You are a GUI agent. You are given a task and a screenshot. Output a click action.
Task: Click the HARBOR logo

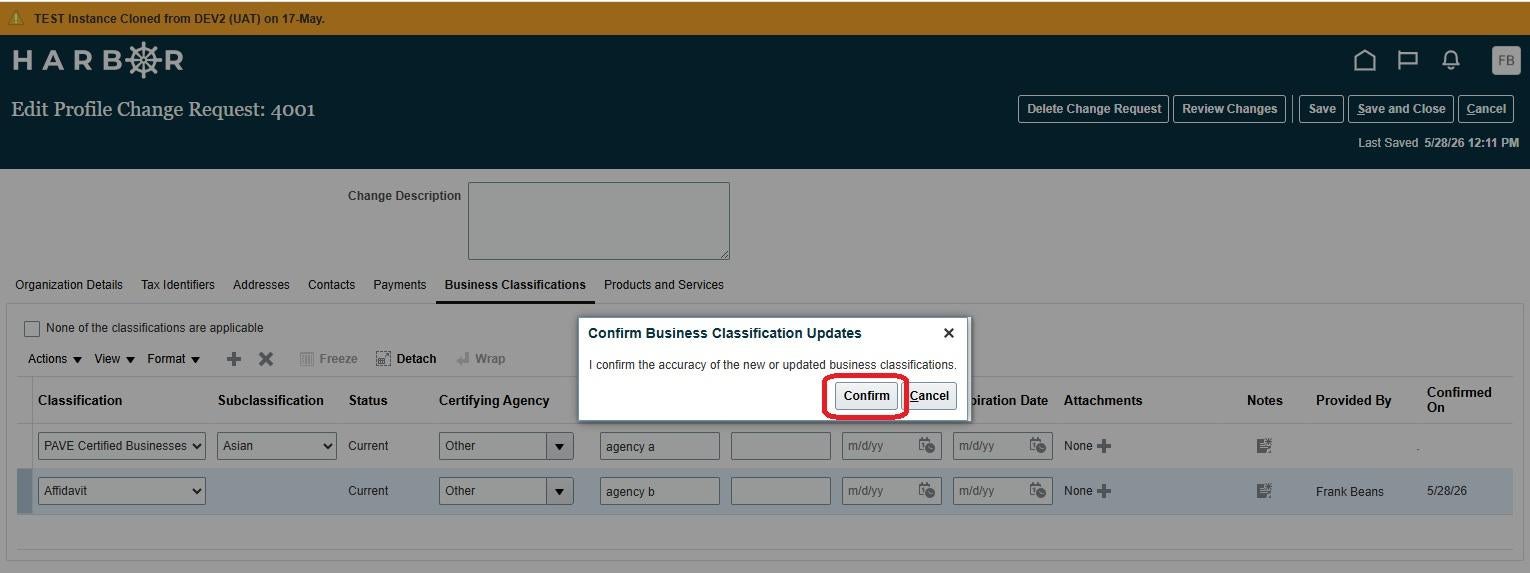98,61
